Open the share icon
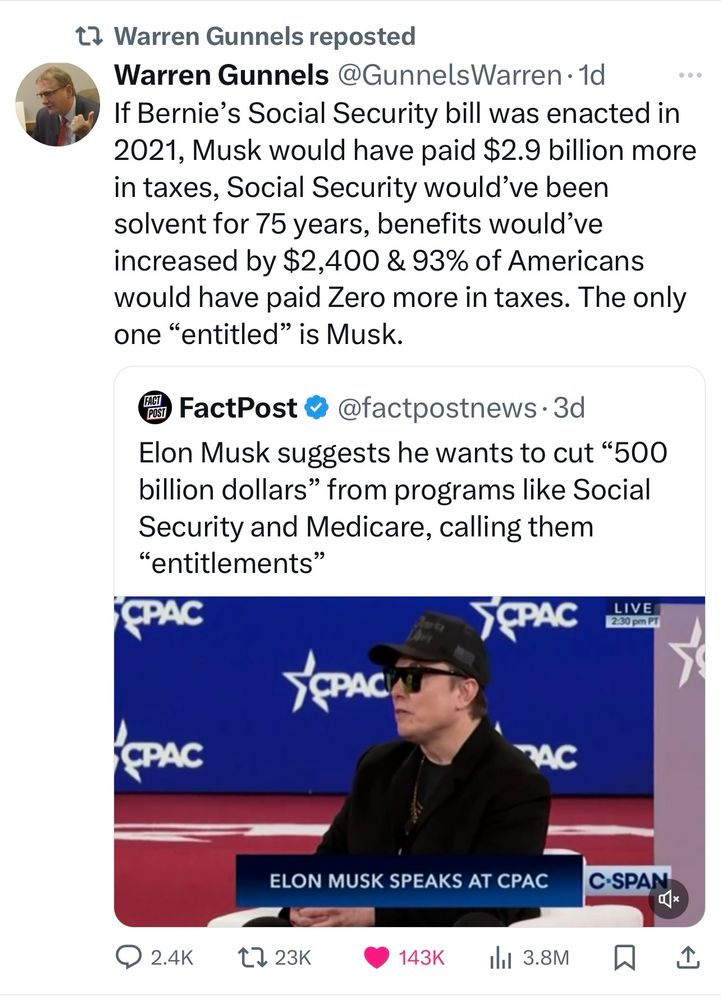Viewport: 721px width, 1000px height. coord(688,957)
